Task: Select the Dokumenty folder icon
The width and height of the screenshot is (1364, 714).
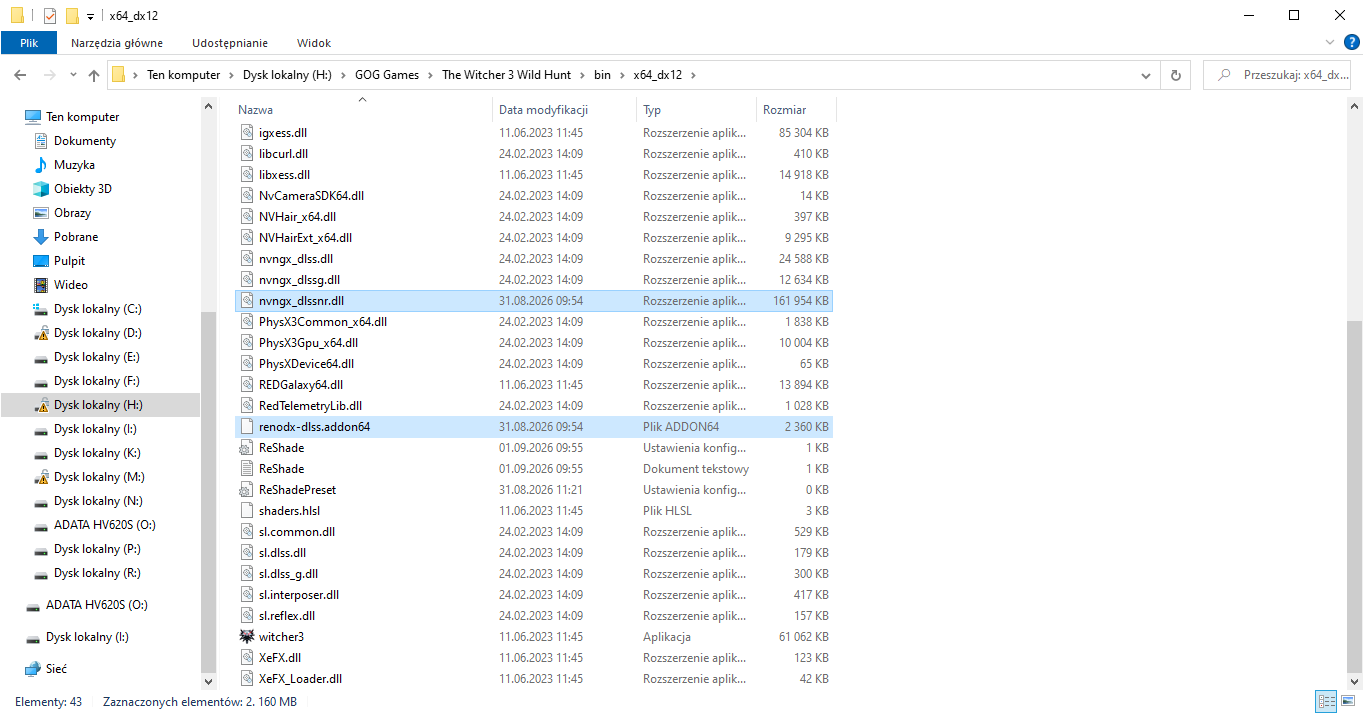Action: coord(41,141)
